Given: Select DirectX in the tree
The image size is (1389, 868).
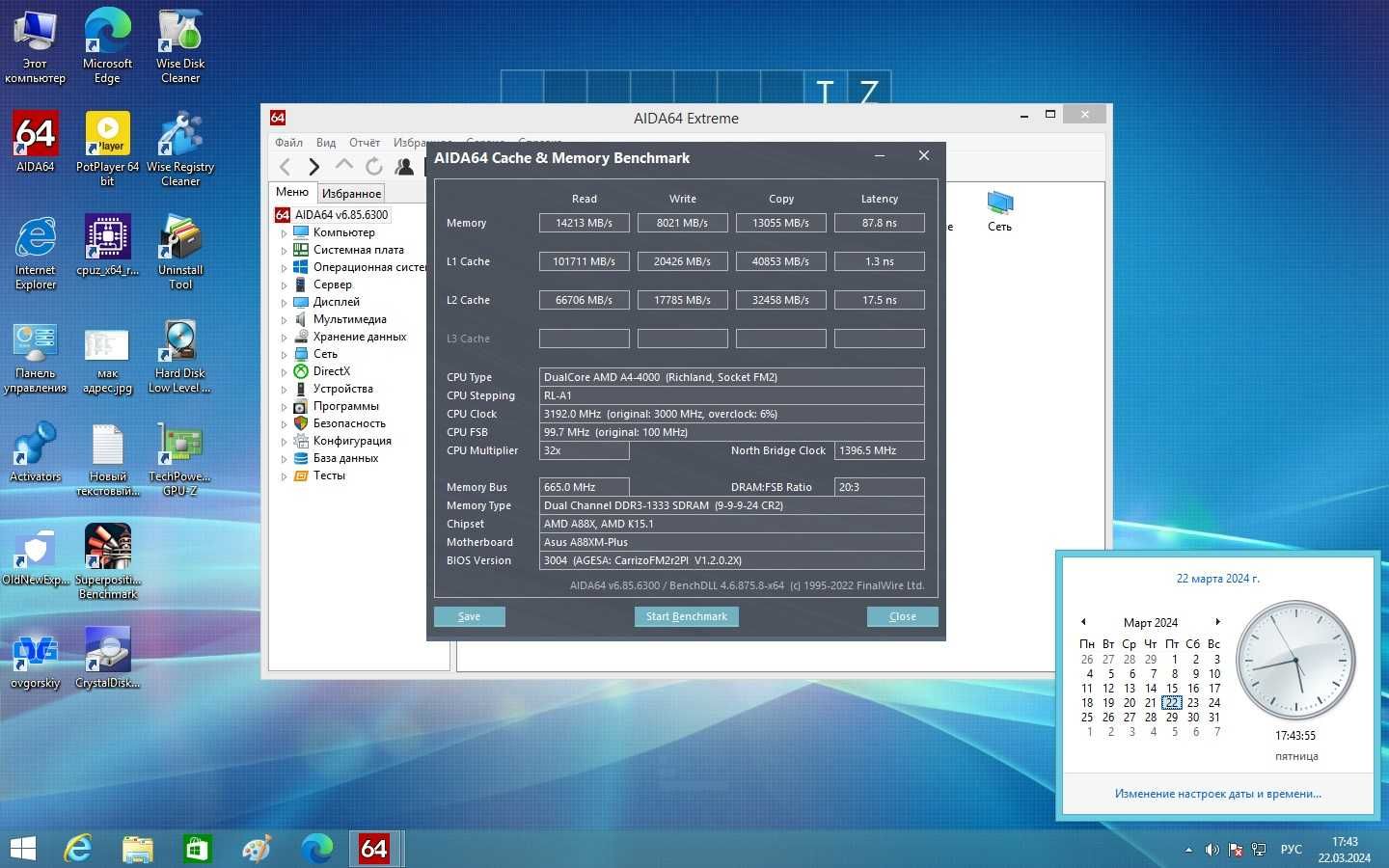Looking at the screenshot, I should pyautogui.click(x=331, y=371).
